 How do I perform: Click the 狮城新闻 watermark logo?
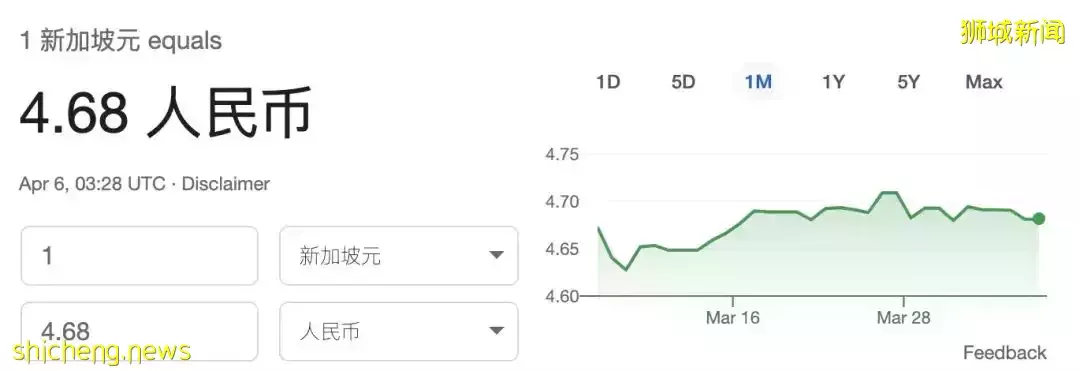pyautogui.click(x=1012, y=32)
